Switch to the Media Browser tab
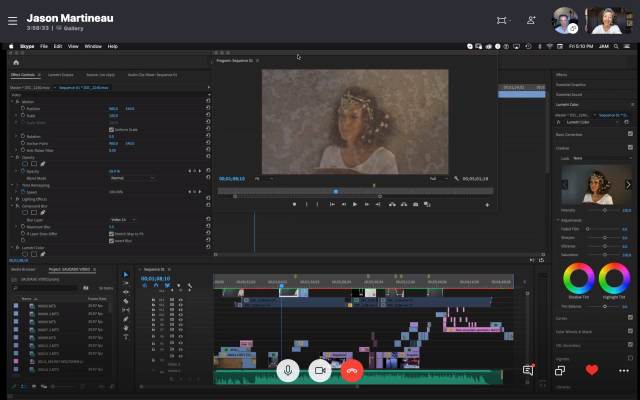The image size is (640, 400). tap(22, 269)
